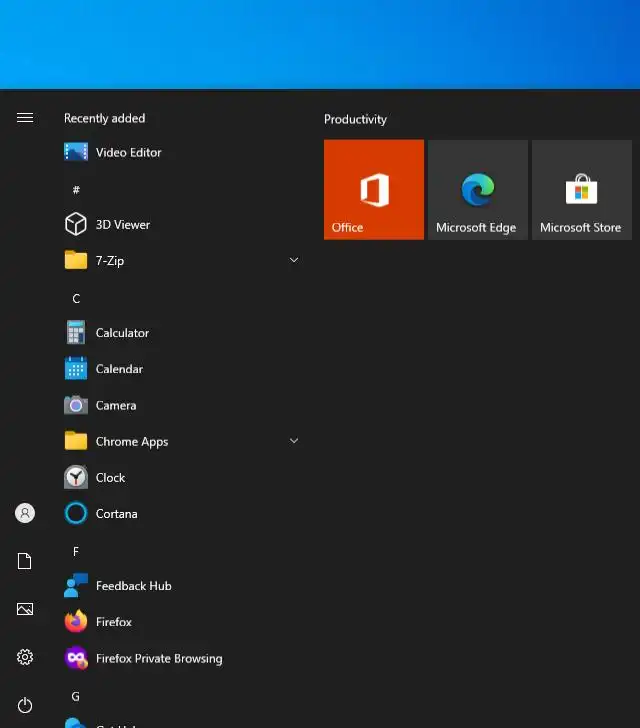The image size is (640, 728).
Task: Click the Recently added heading
Action: pyautogui.click(x=104, y=118)
